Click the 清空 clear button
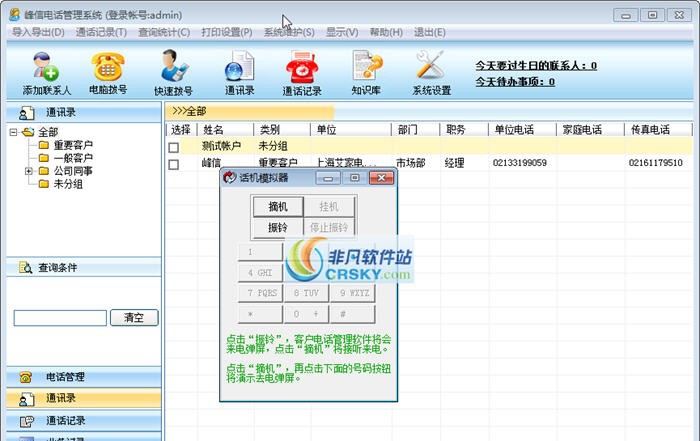 coord(134,317)
